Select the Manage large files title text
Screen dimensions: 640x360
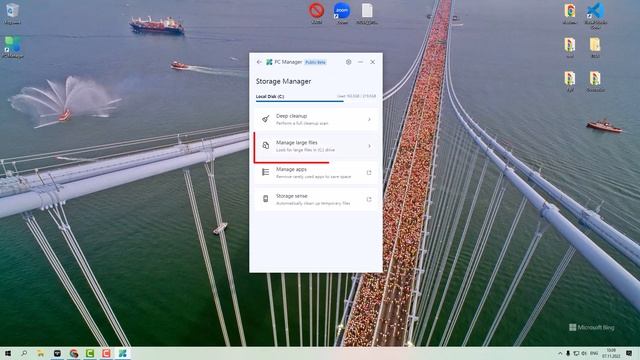(x=297, y=142)
